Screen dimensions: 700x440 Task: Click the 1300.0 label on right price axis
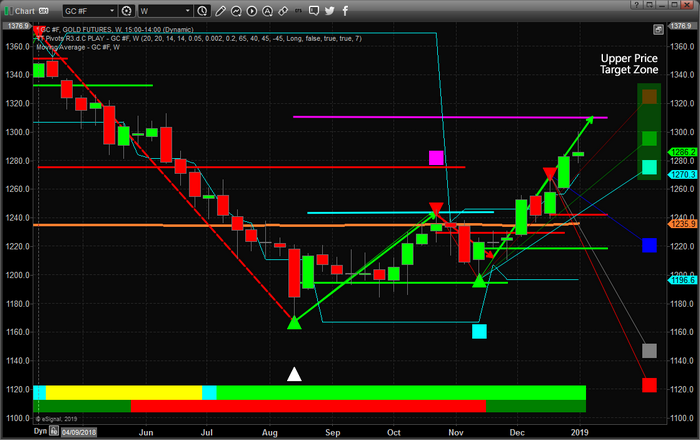(683, 132)
